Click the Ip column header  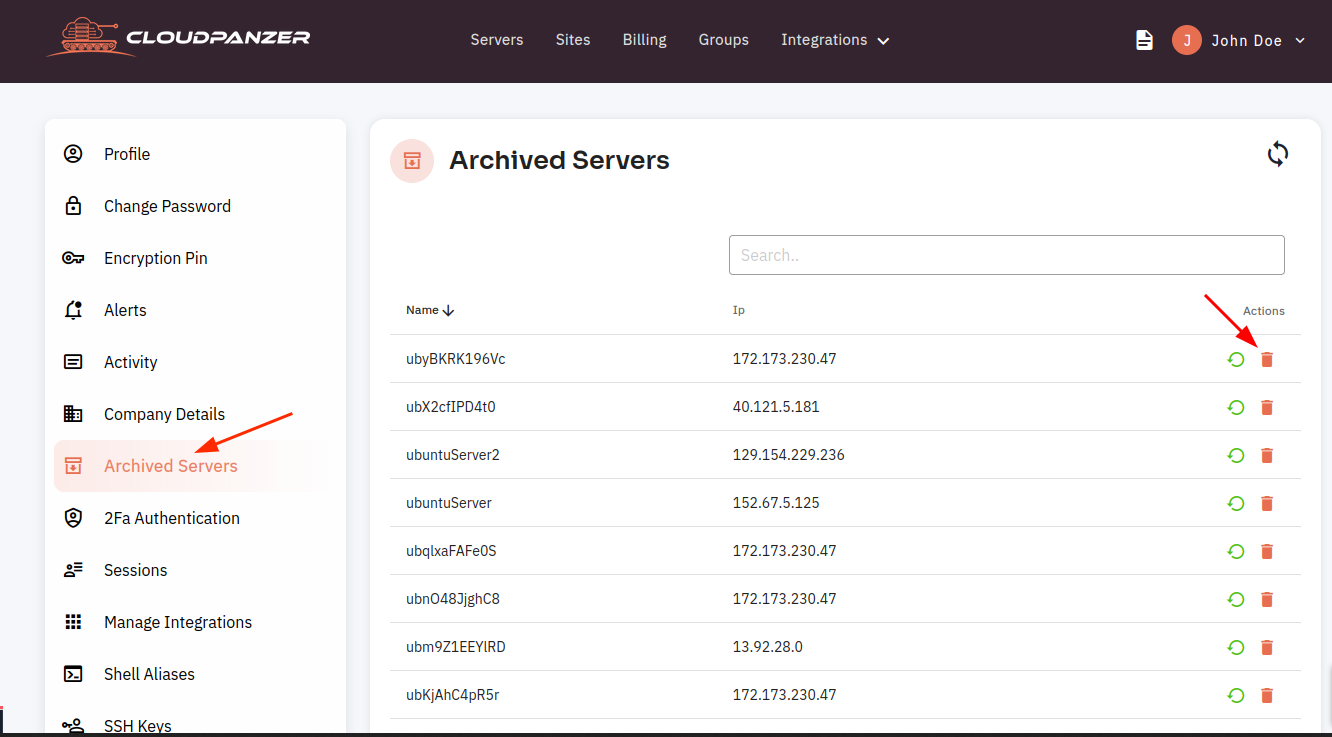coord(739,310)
